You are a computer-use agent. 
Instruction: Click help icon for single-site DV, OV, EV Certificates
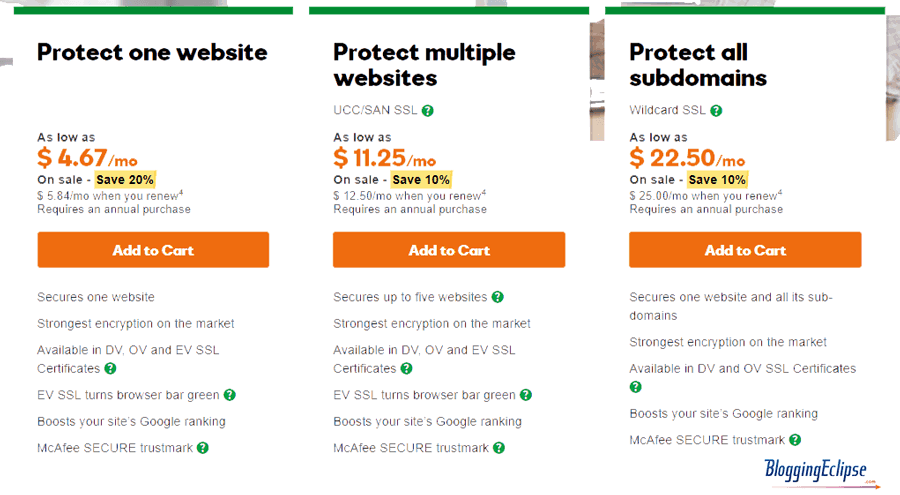110,368
